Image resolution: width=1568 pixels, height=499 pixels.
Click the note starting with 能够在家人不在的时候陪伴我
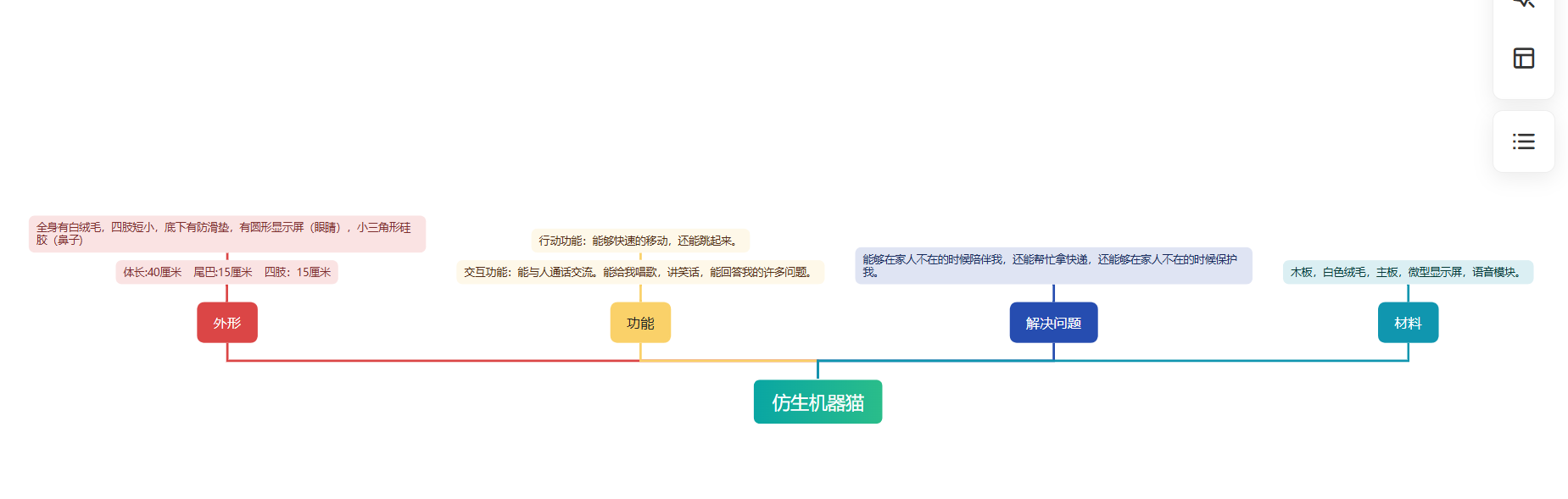click(1053, 266)
